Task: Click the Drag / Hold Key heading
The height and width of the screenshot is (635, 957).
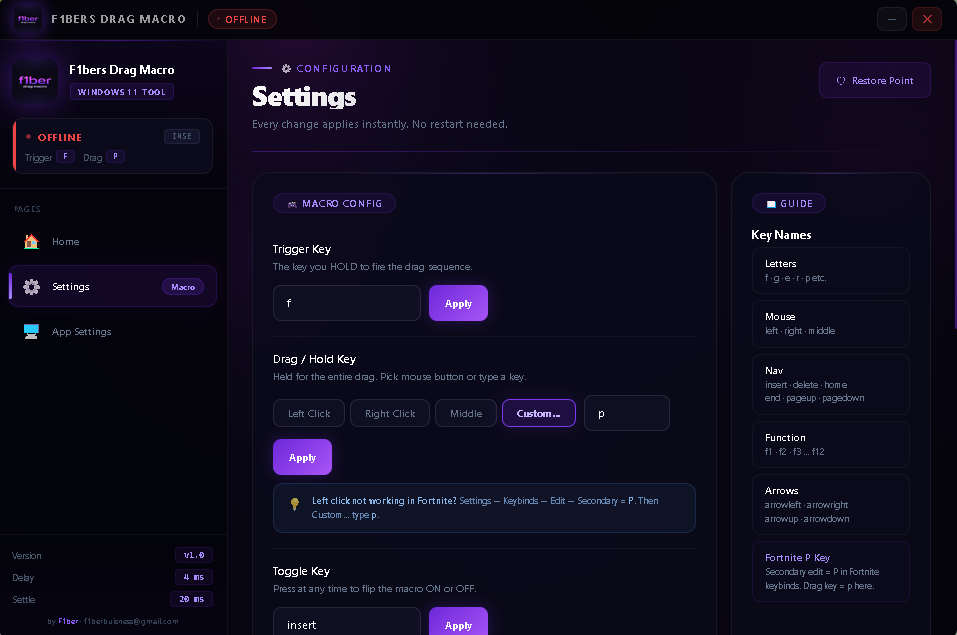Action: click(x=314, y=359)
